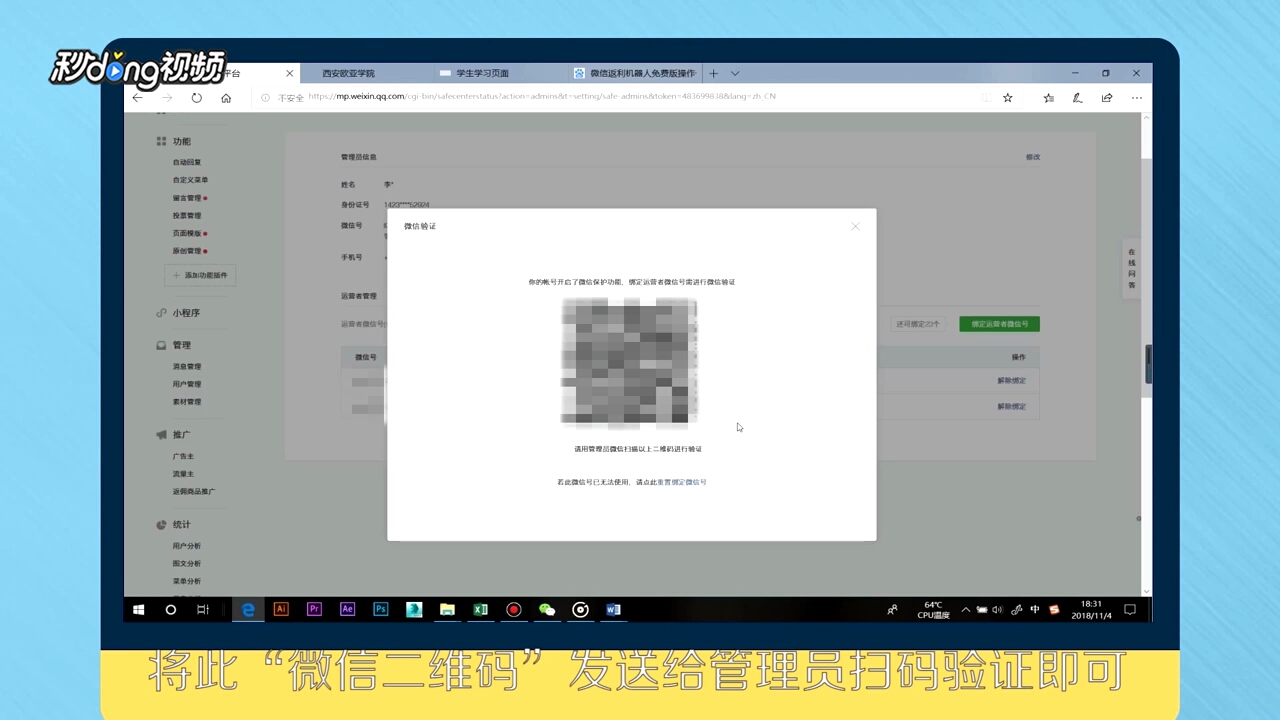Open a new tab with plus button
Viewport: 1280px width, 720px height.
click(714, 73)
